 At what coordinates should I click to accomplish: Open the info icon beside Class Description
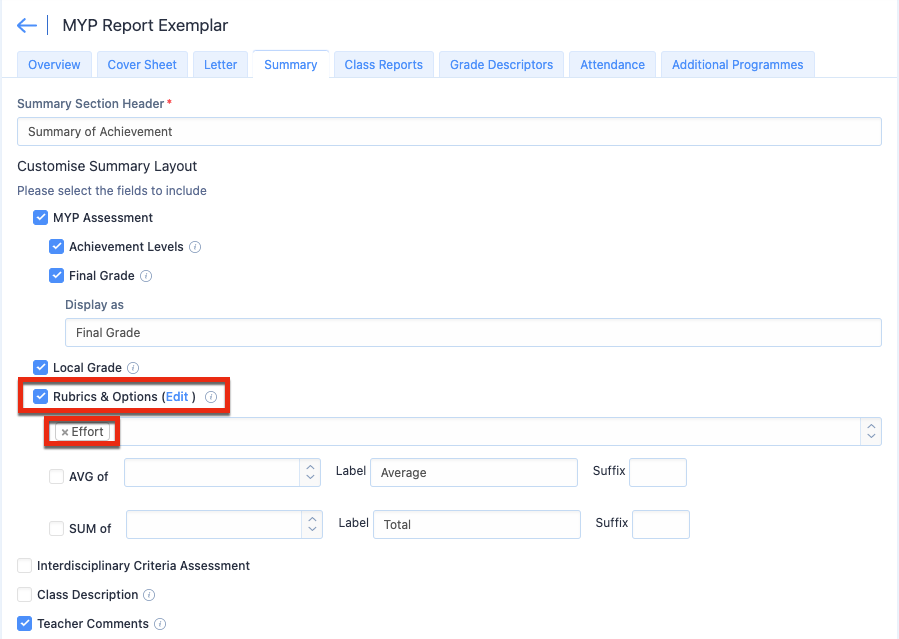[x=149, y=595]
